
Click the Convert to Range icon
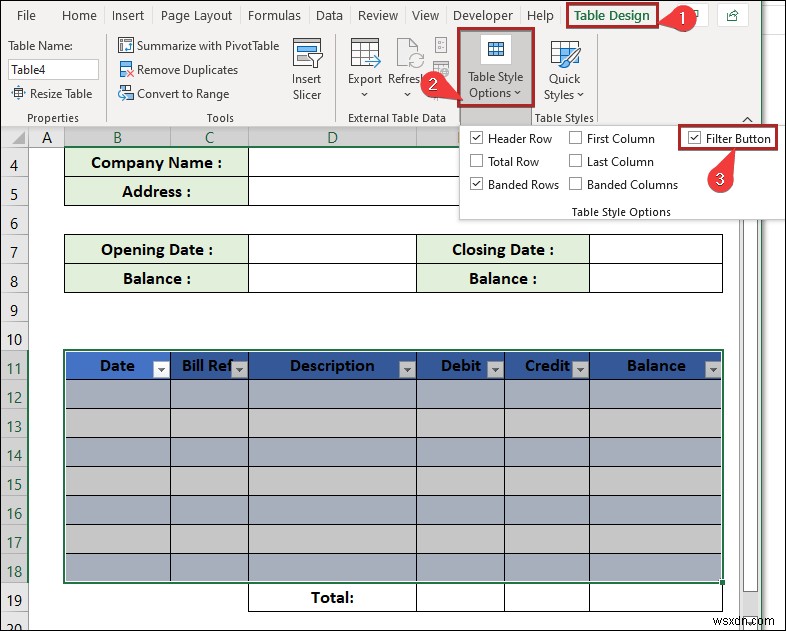[125, 93]
